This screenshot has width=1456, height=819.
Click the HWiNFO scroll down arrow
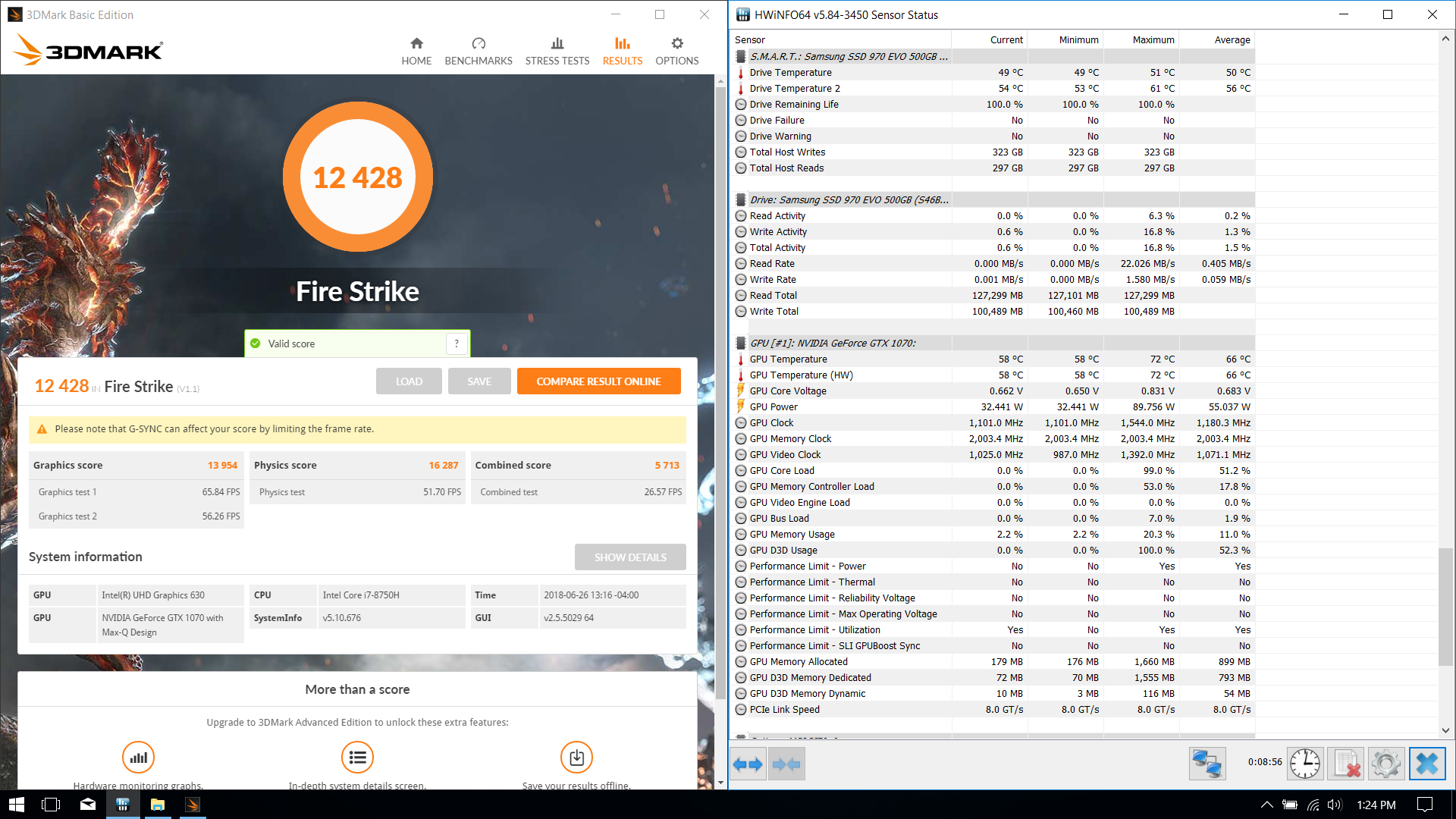[x=1445, y=730]
